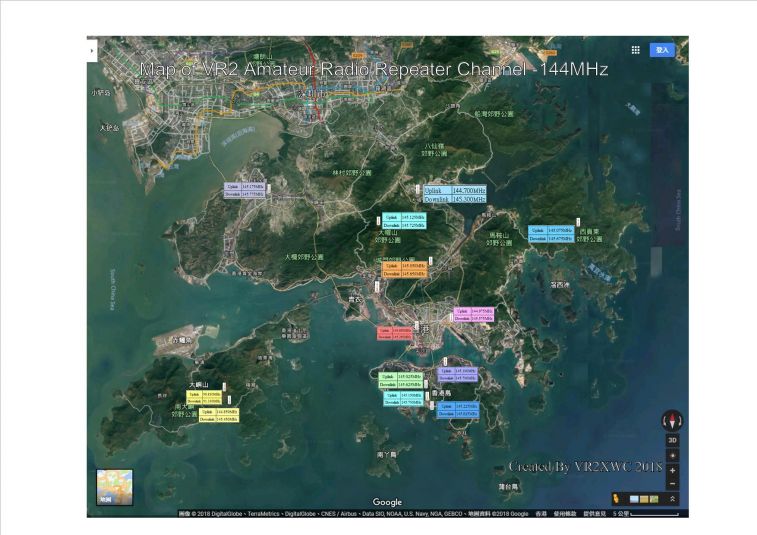Viewport: 757px width, 535px height.
Task: Select the yellow repeater label near 大嶼山
Action: point(205,398)
